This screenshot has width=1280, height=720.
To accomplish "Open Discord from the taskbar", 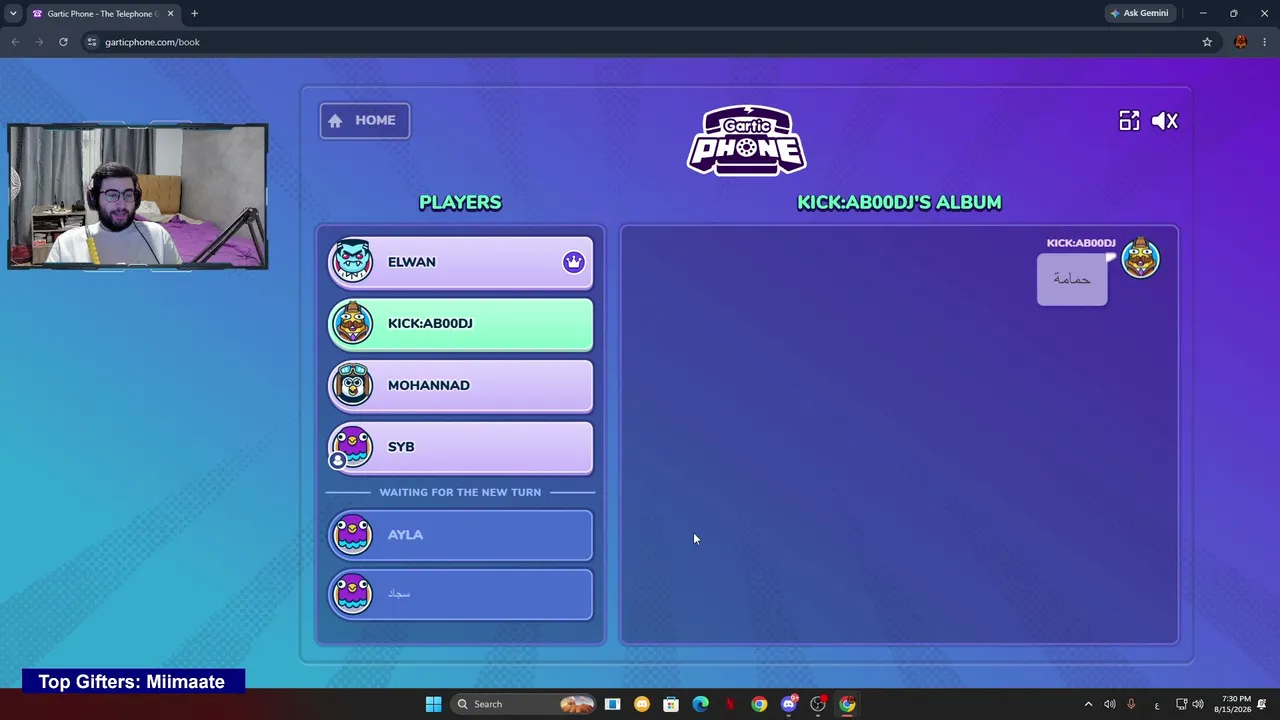I will pos(789,704).
